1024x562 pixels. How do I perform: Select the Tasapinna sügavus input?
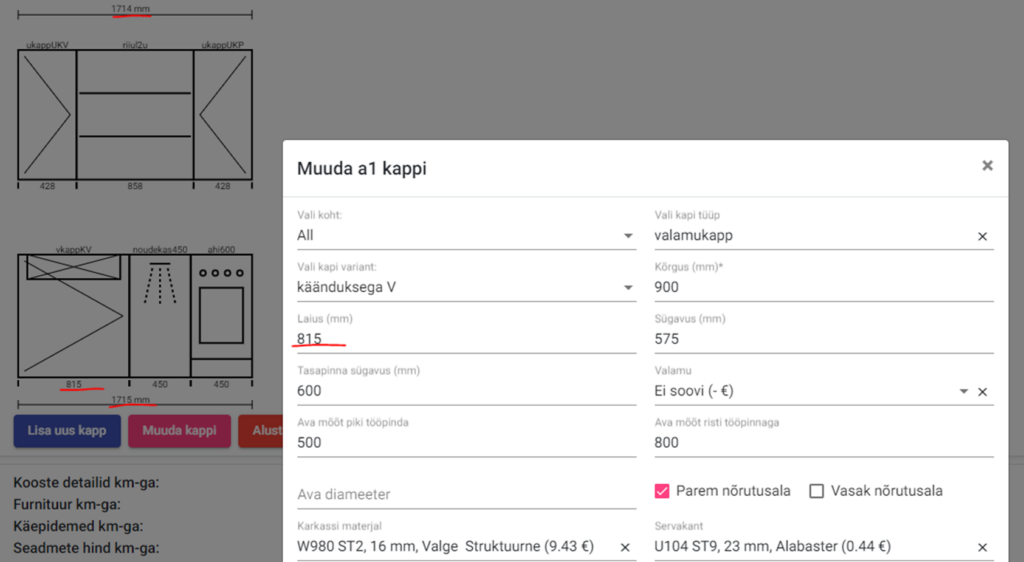465,391
